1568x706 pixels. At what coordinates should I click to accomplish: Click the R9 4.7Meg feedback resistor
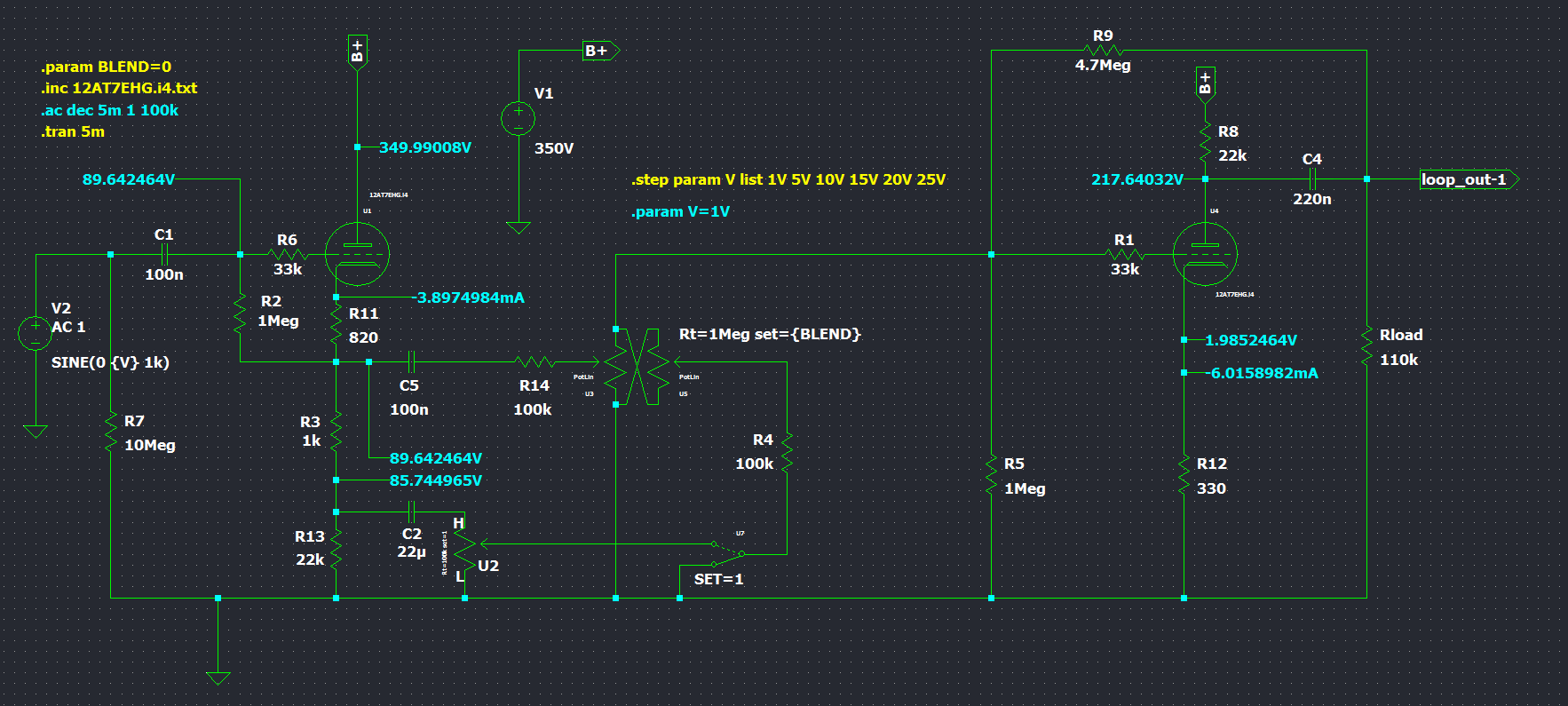(1104, 51)
